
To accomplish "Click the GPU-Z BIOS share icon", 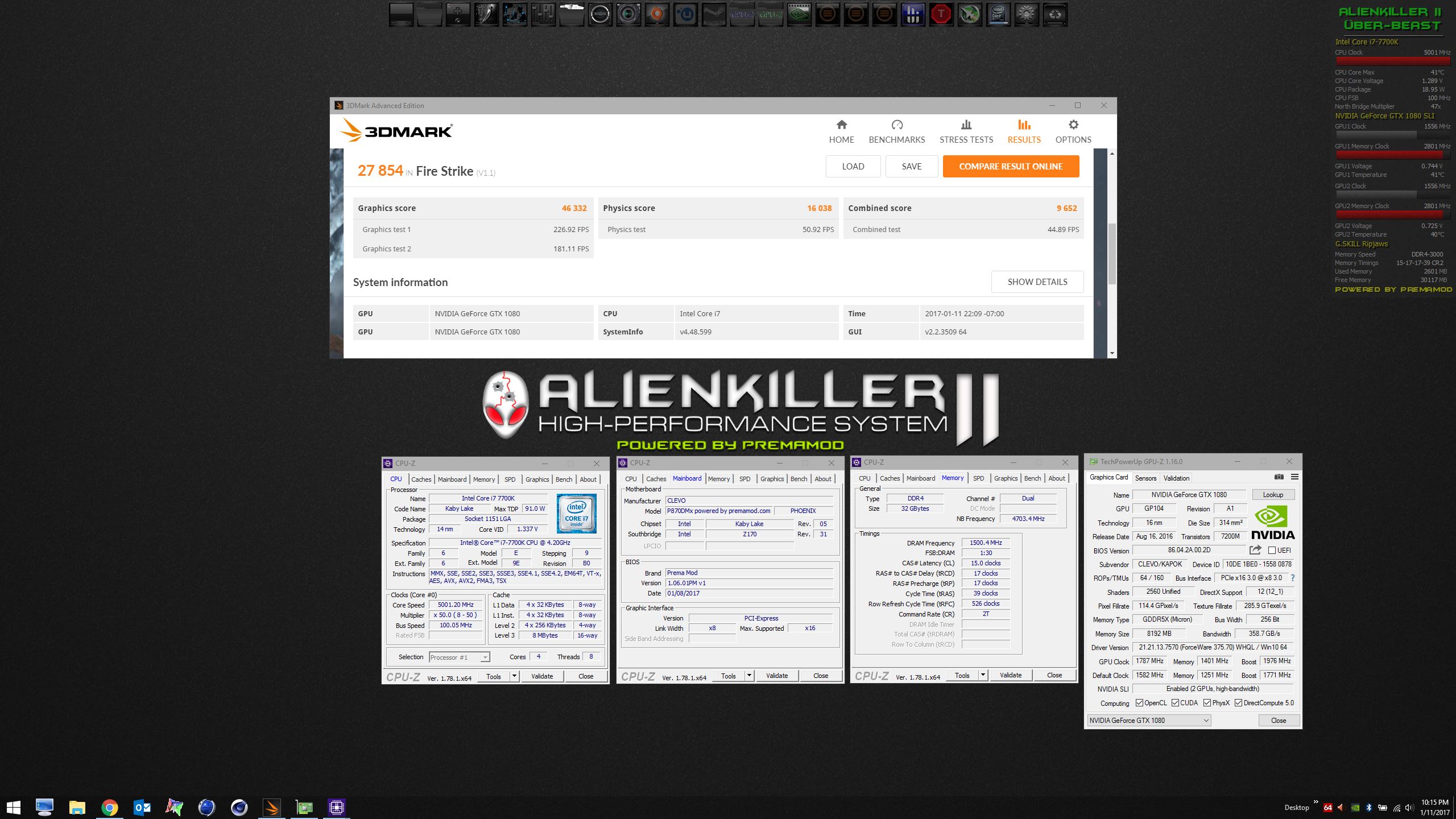I will (x=1255, y=550).
